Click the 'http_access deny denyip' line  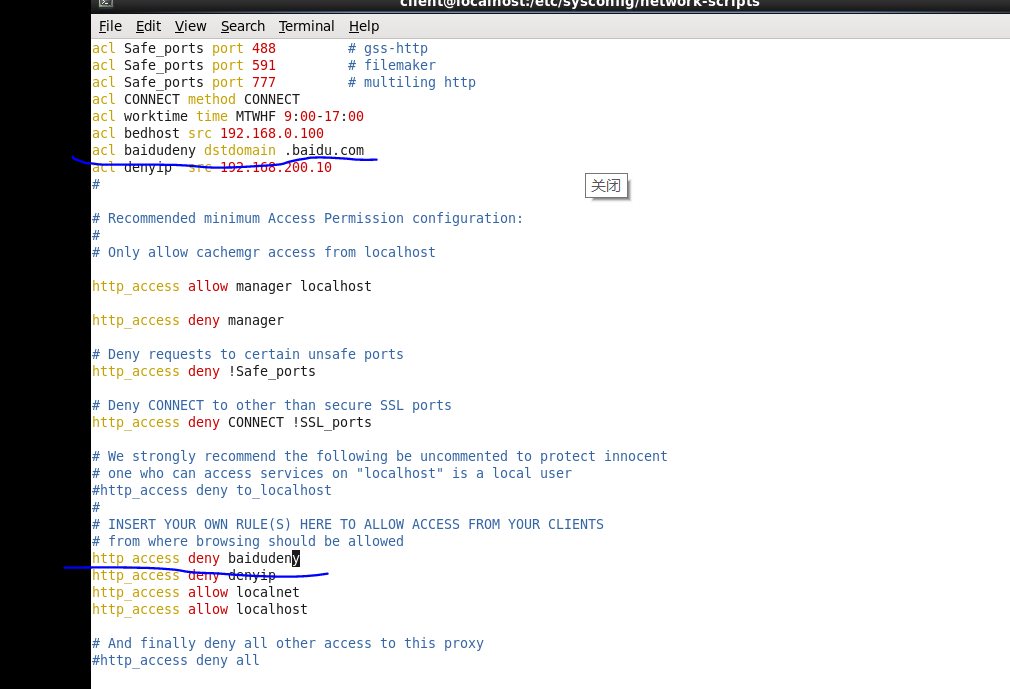pos(184,576)
